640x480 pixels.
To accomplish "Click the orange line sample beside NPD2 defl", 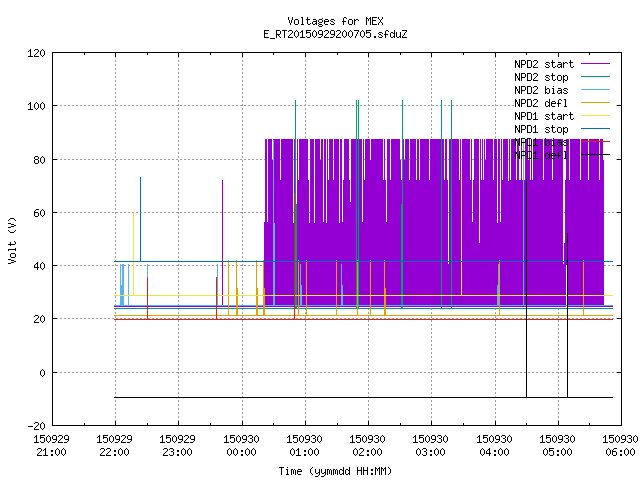I will (595, 102).
